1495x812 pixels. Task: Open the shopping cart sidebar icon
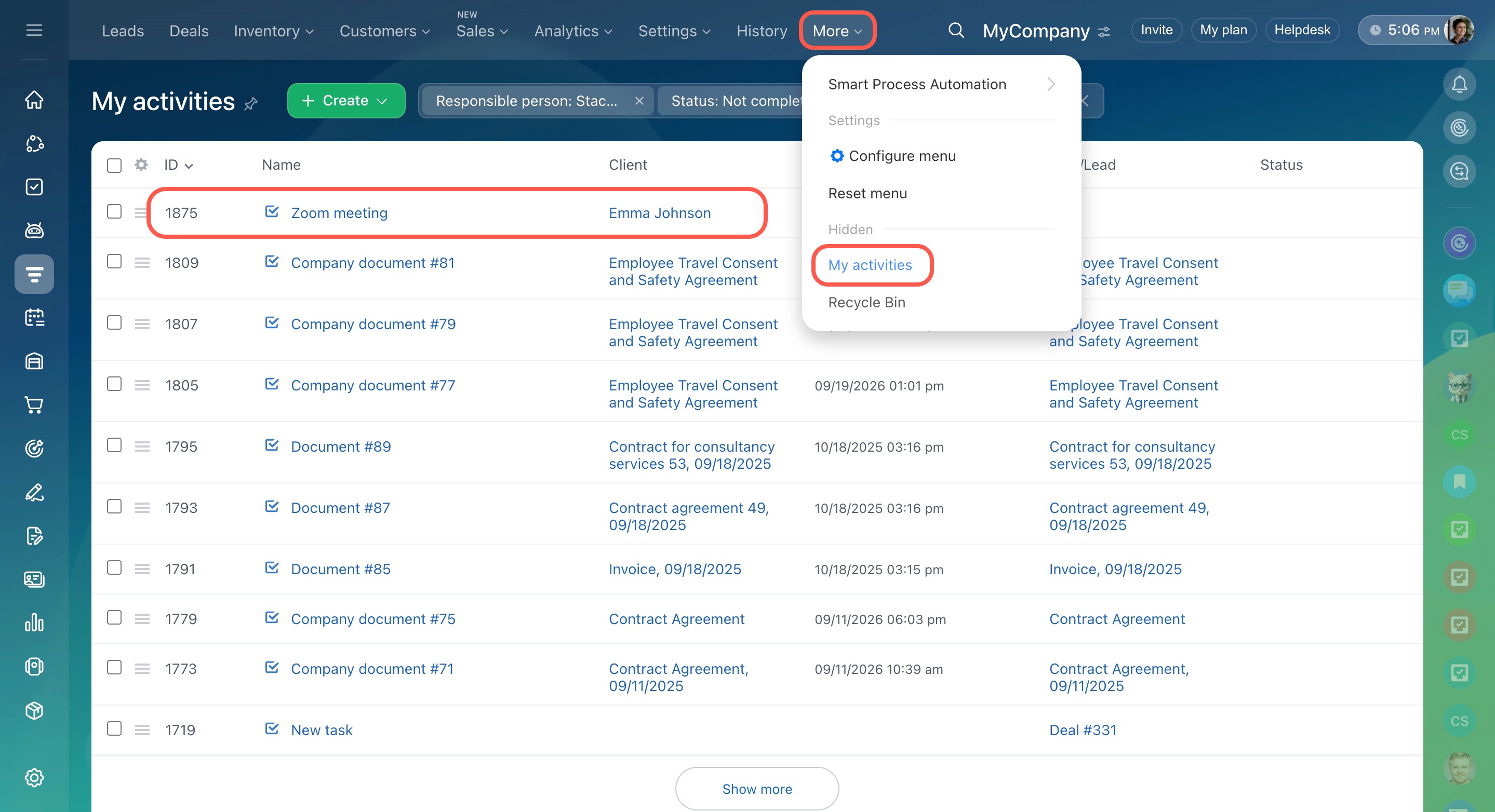[x=34, y=404]
